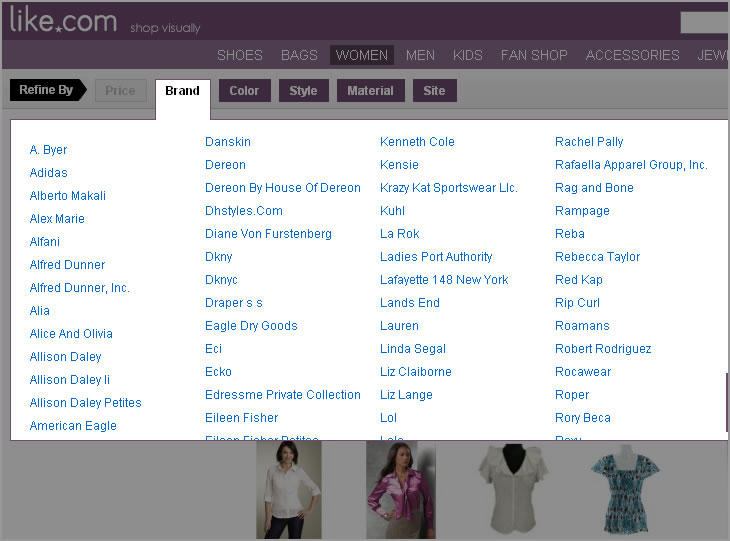Viewport: 730px width, 541px height.
Task: Select the Liz Claiborne brand
Action: (x=416, y=372)
